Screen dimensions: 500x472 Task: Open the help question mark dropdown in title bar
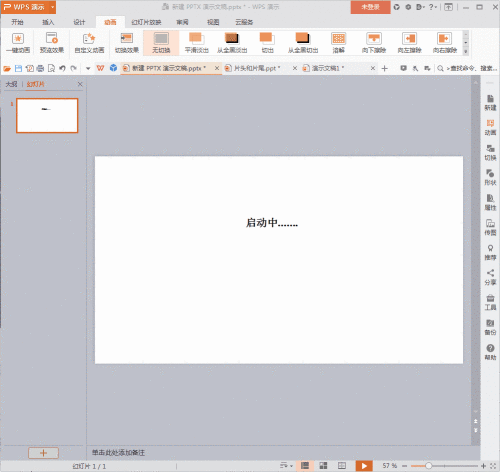[433, 7]
